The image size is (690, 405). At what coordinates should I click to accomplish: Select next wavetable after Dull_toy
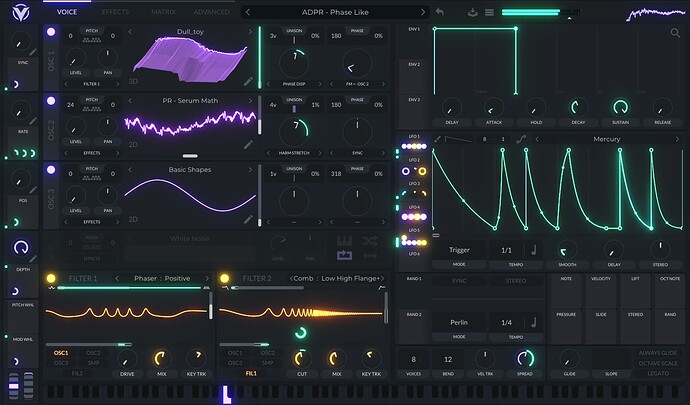pos(250,32)
